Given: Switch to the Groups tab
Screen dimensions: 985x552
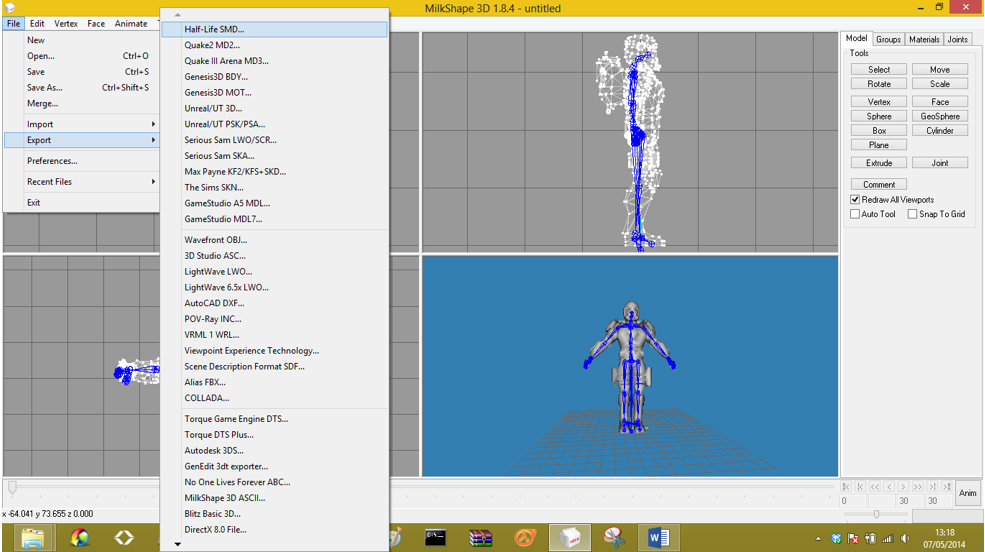Looking at the screenshot, I should tap(888, 40).
